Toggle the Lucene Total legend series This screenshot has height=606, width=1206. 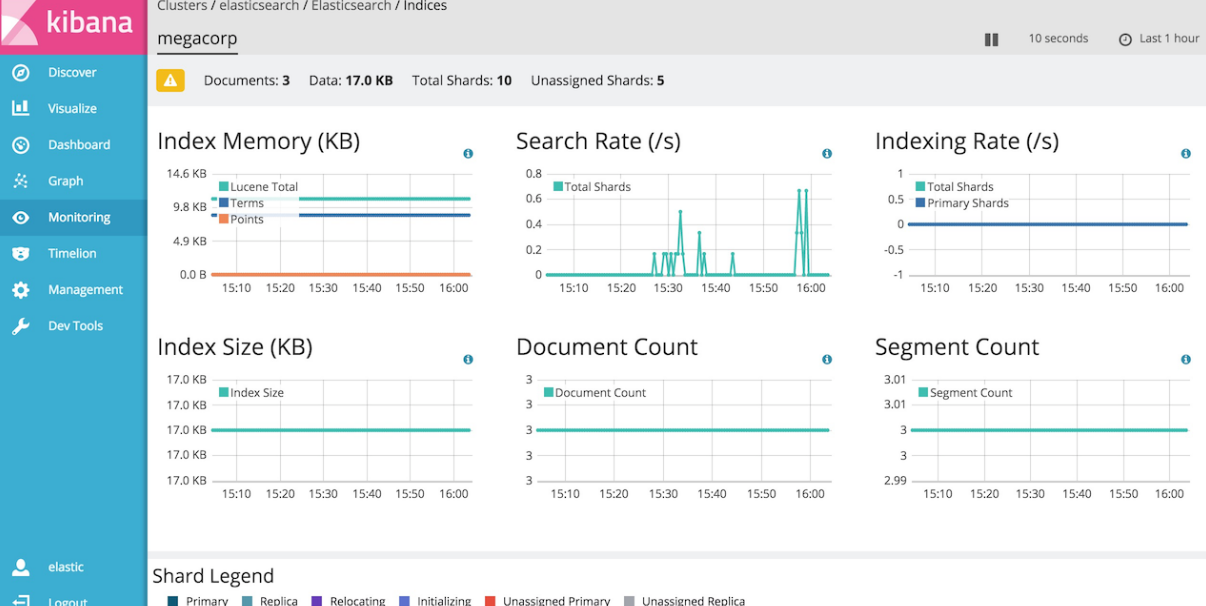click(263, 187)
